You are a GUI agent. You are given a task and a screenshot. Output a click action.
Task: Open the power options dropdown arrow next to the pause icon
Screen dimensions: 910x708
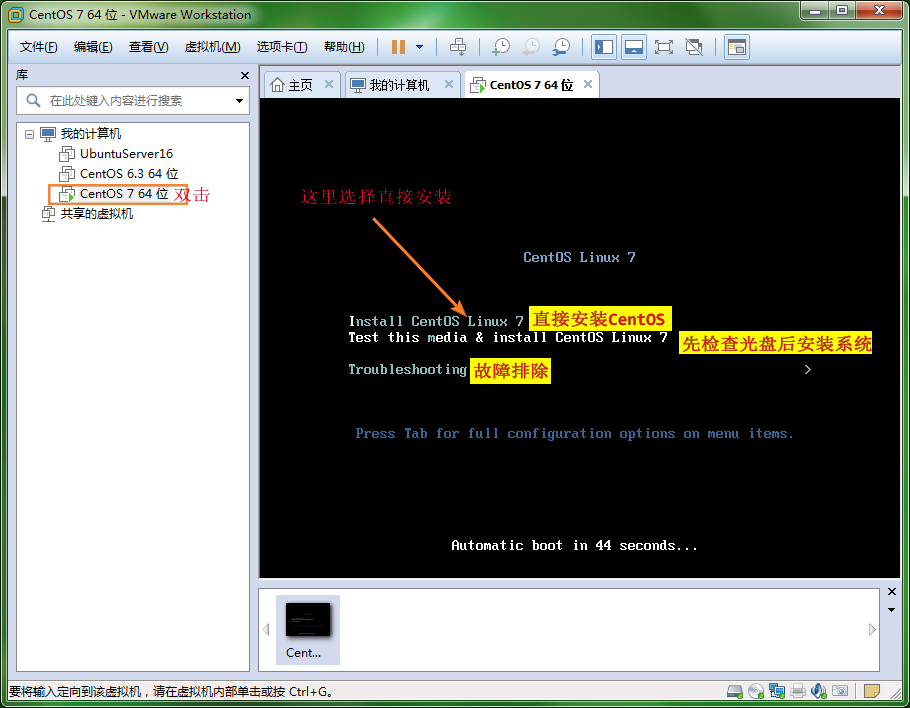[x=420, y=47]
